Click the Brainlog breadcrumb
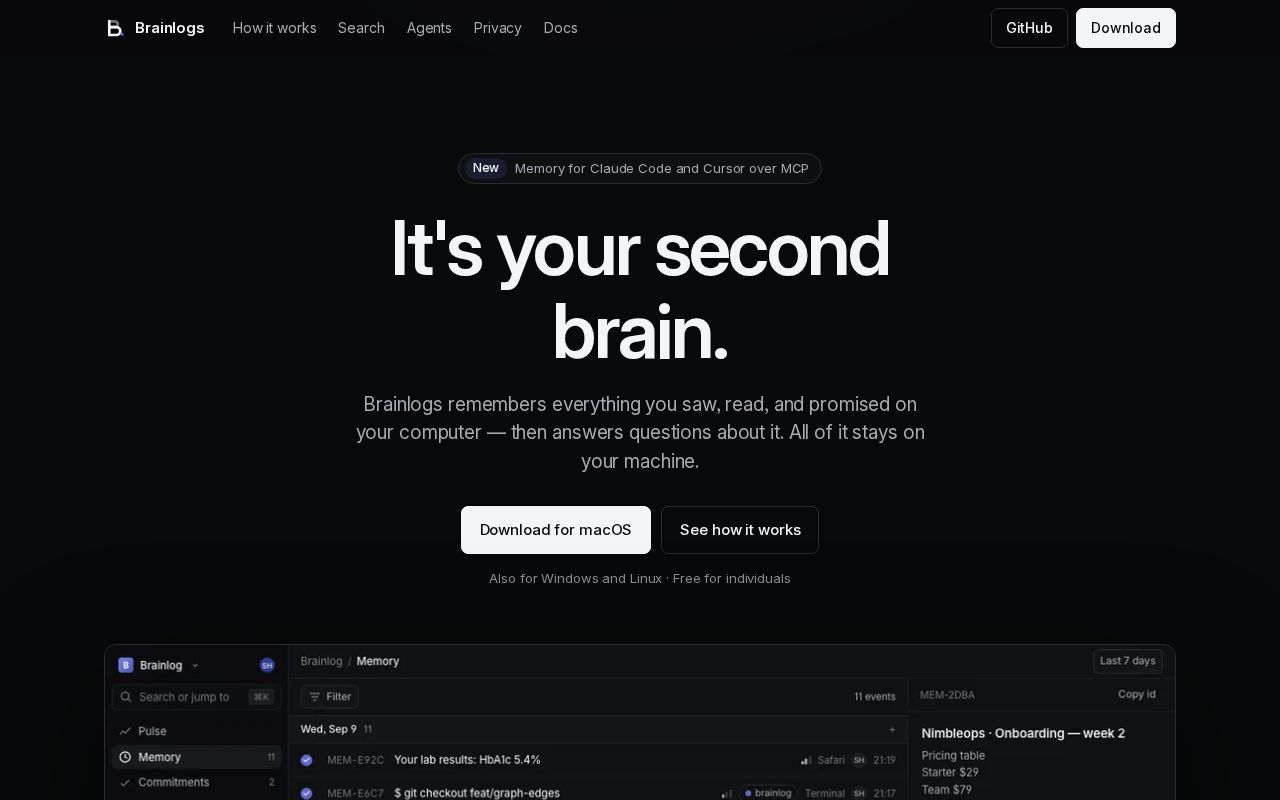1280x800 pixels. [321, 661]
